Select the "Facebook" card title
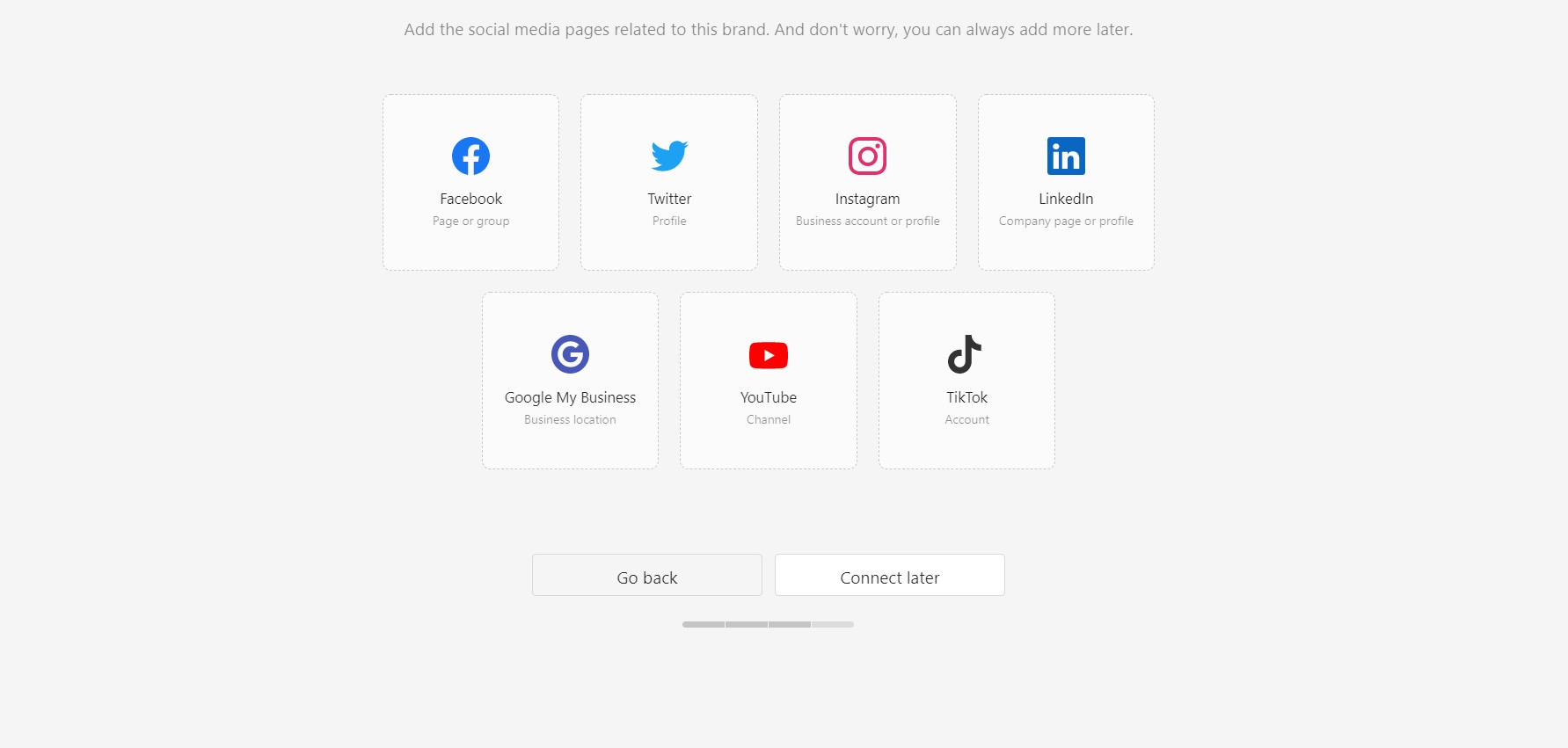This screenshot has height=748, width=1568. click(x=470, y=199)
